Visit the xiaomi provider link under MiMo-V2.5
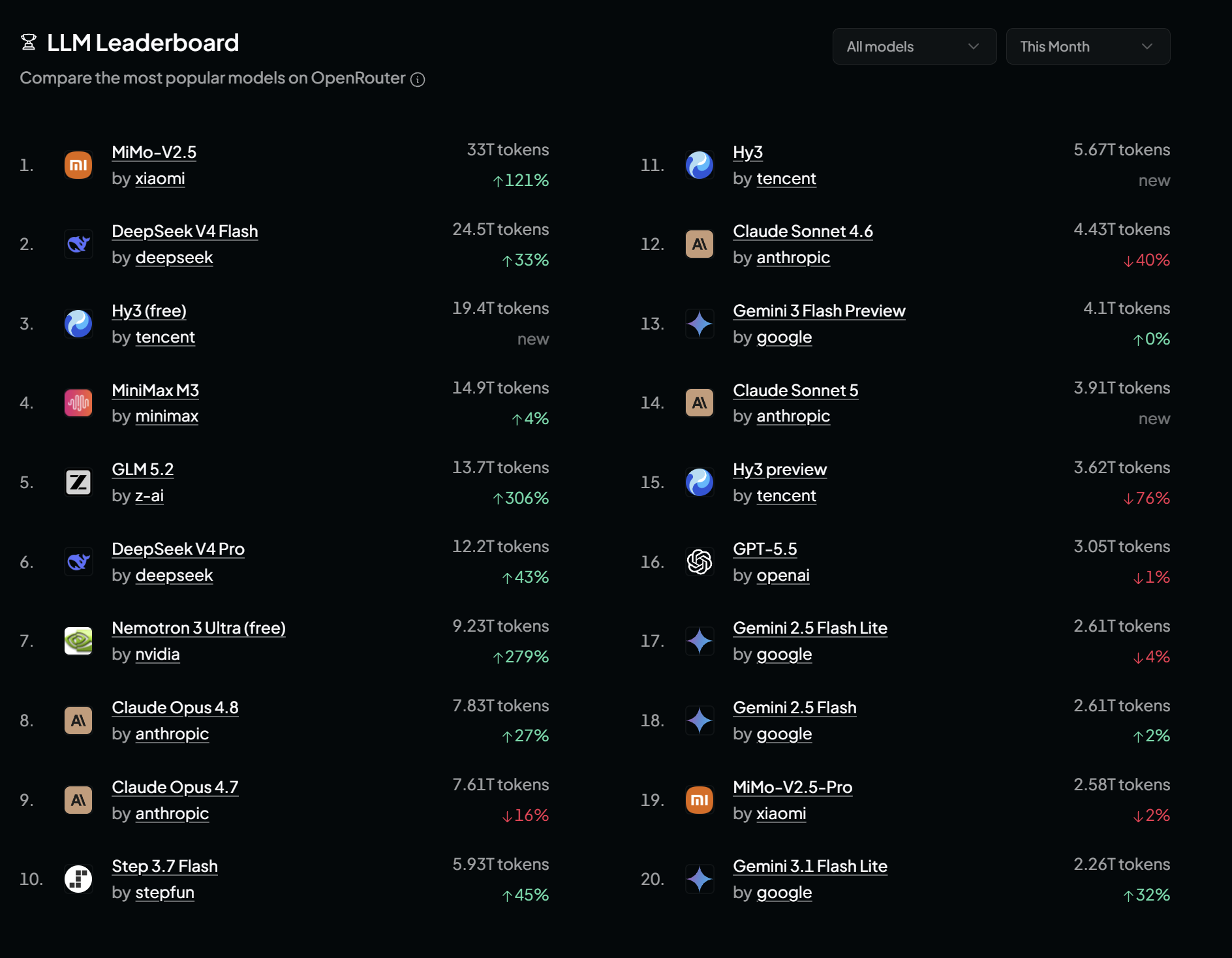Screen dimensions: 1232x958 (160, 178)
